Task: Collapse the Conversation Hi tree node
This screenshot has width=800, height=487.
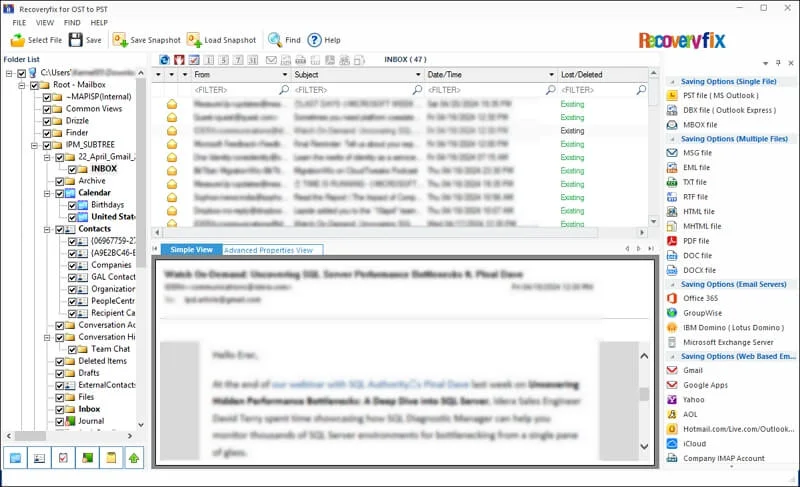Action: pos(47,337)
